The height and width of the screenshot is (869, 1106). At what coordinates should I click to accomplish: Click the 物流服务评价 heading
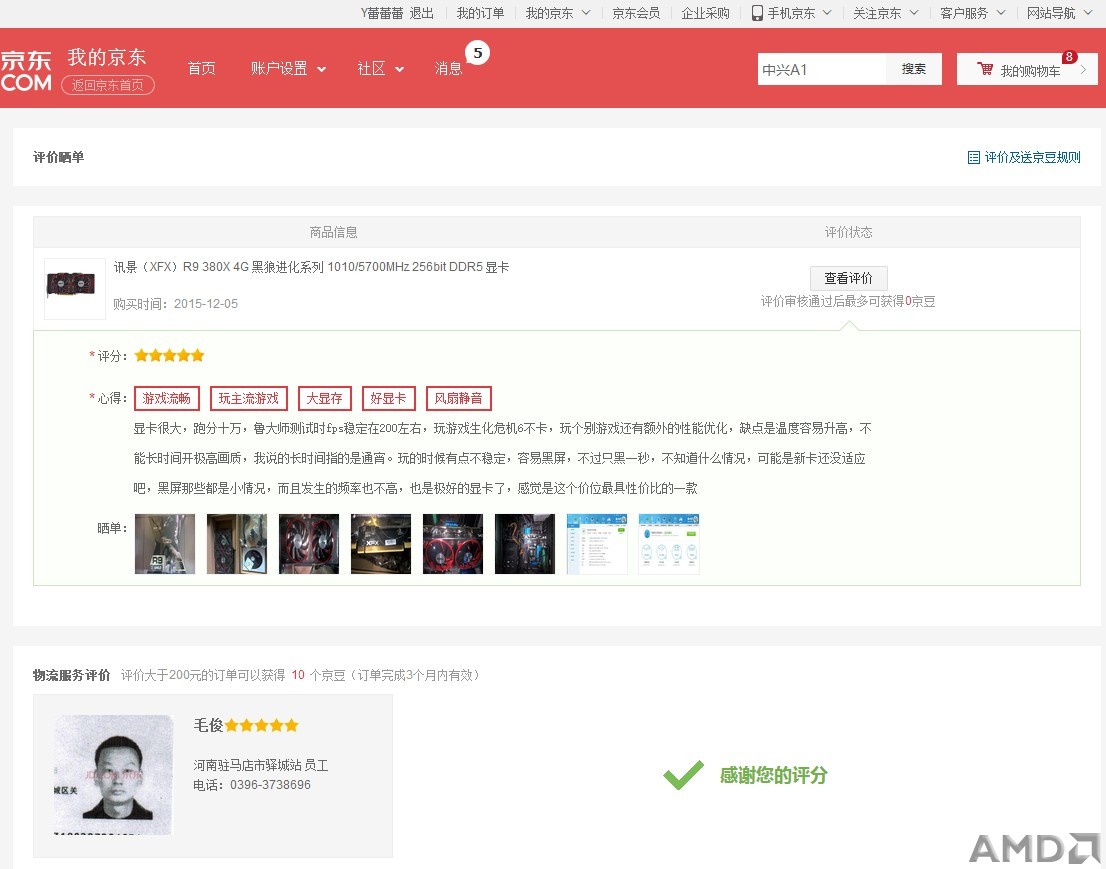[71, 675]
